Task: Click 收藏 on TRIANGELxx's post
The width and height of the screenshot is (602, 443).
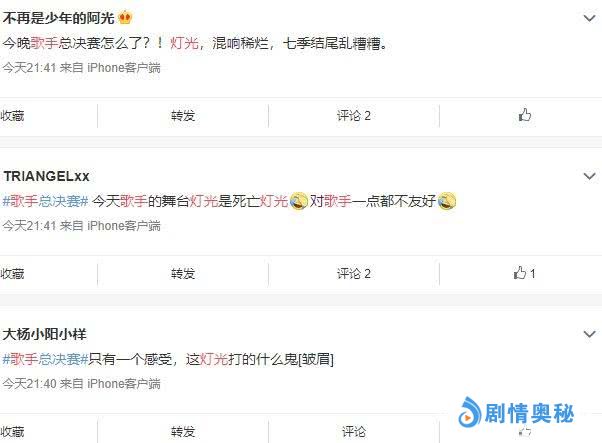Action: point(12,274)
